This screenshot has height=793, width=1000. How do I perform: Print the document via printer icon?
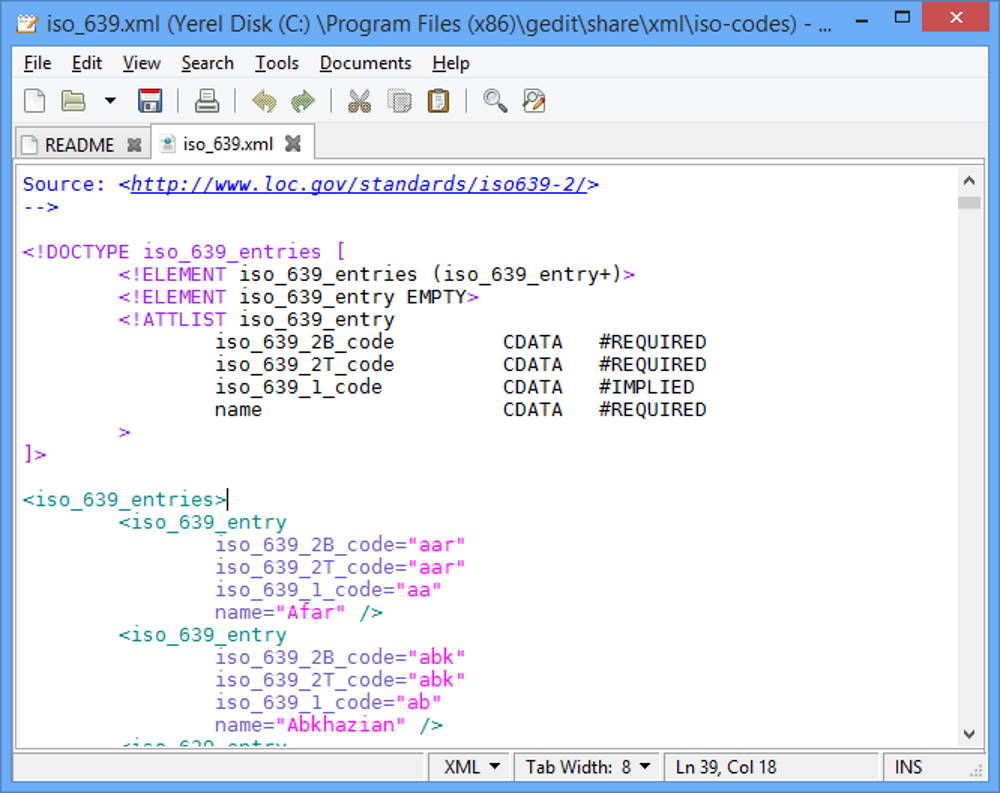(207, 101)
